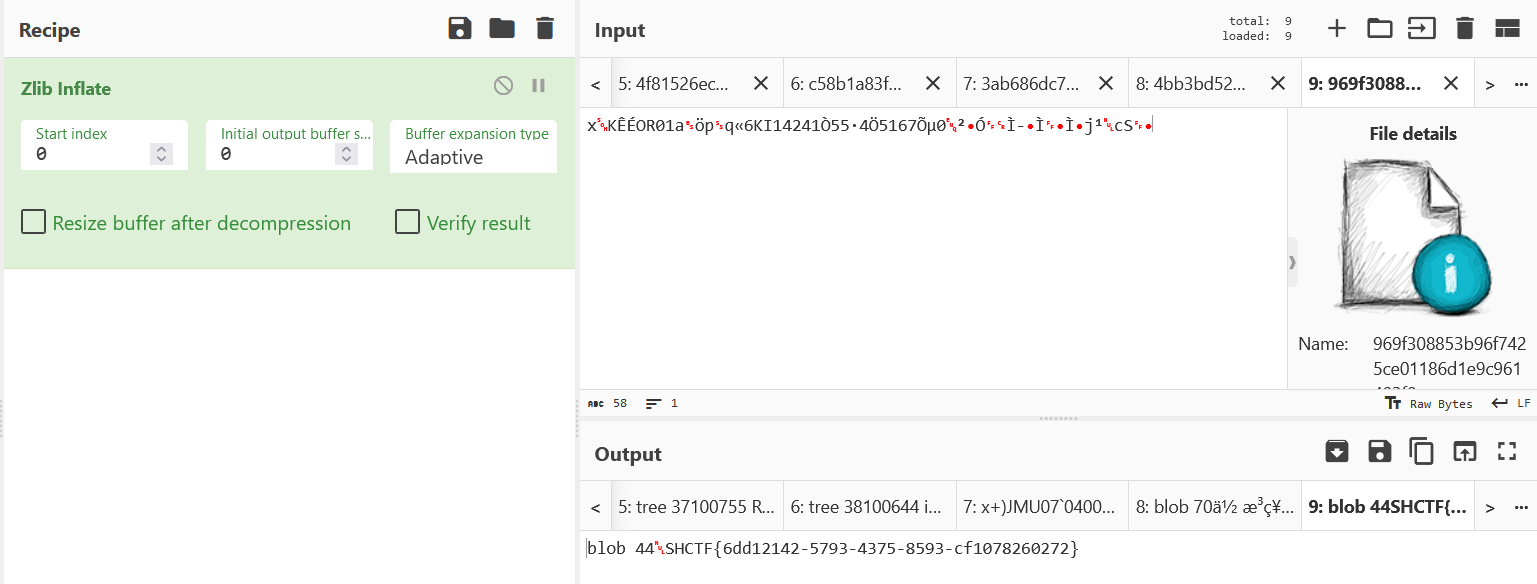Clear the recipe with trash icon

(x=545, y=28)
